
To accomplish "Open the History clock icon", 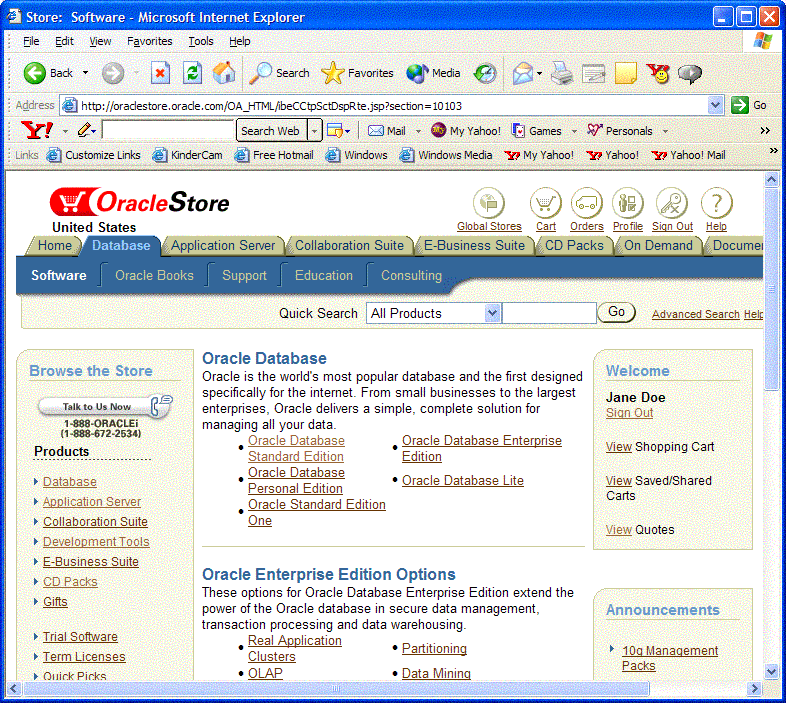I will 485,73.
